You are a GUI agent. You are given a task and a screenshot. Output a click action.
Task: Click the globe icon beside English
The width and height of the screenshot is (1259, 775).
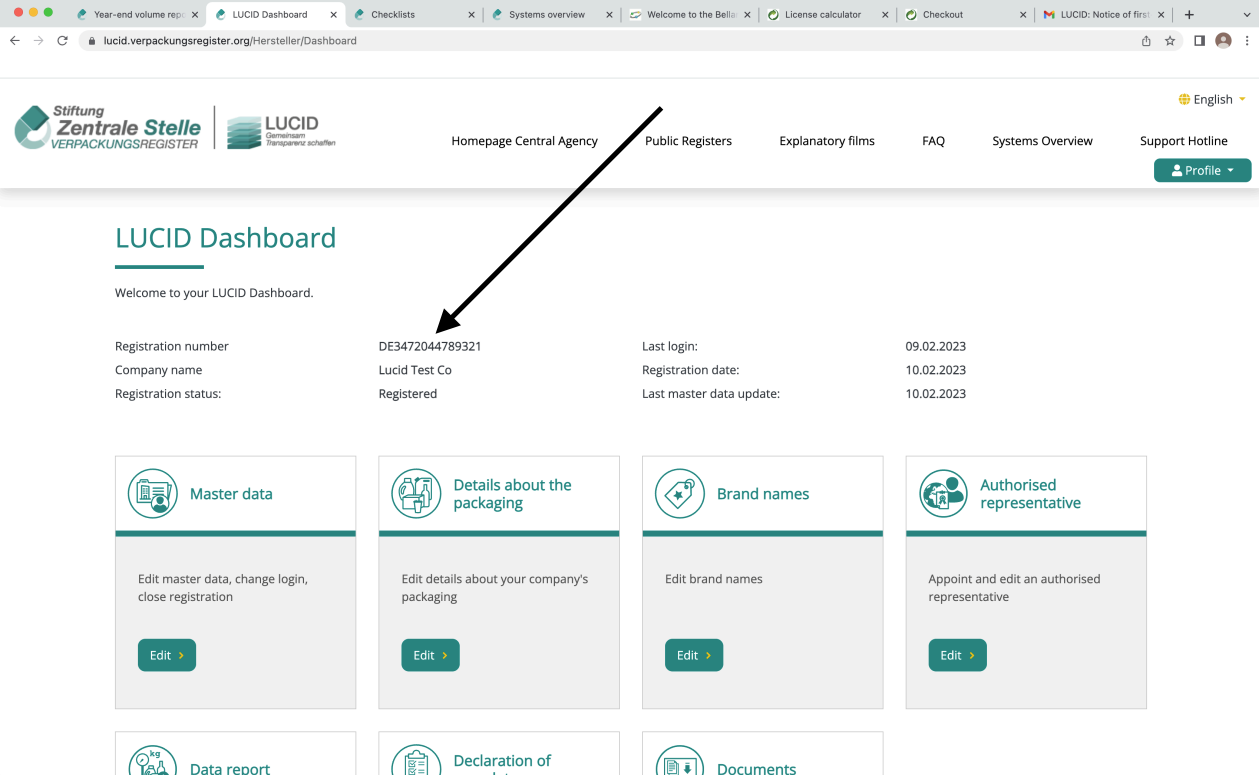click(x=1184, y=99)
